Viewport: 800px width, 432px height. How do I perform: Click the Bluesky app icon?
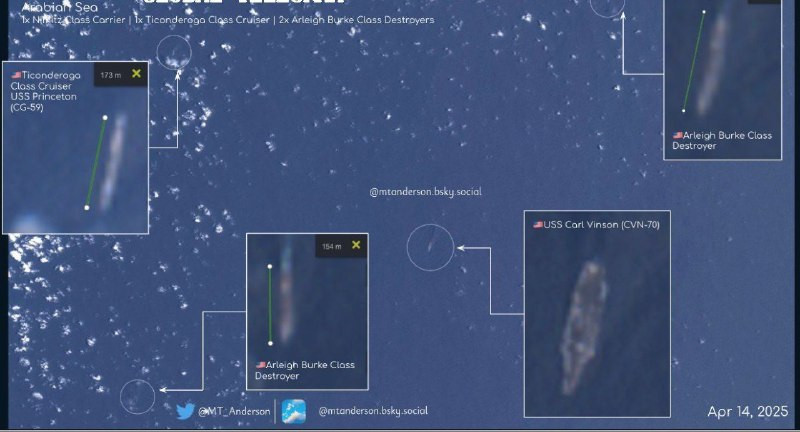tap(294, 412)
